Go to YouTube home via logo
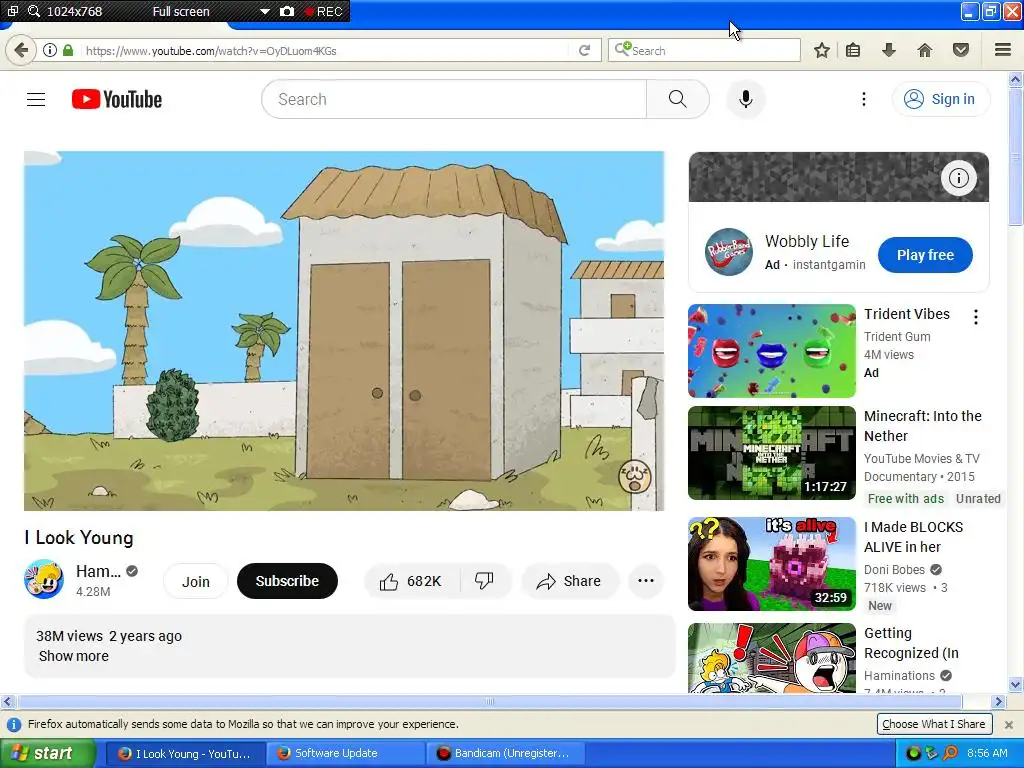Image resolution: width=1024 pixels, height=768 pixels. tap(117, 99)
